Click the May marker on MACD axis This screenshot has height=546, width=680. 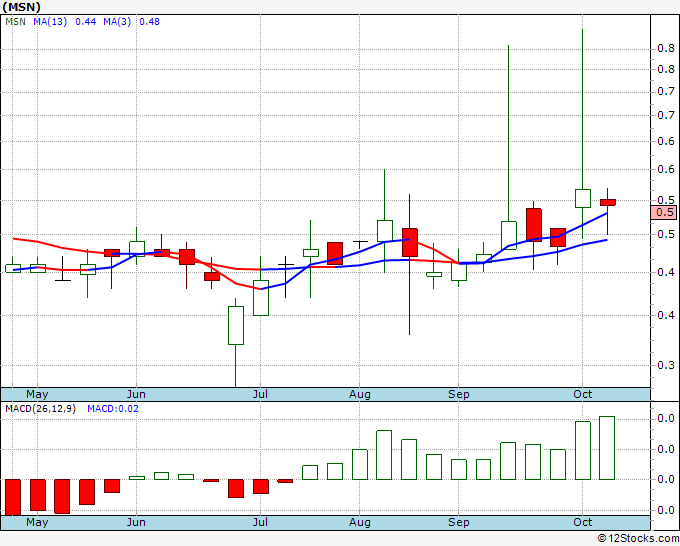pos(37,522)
